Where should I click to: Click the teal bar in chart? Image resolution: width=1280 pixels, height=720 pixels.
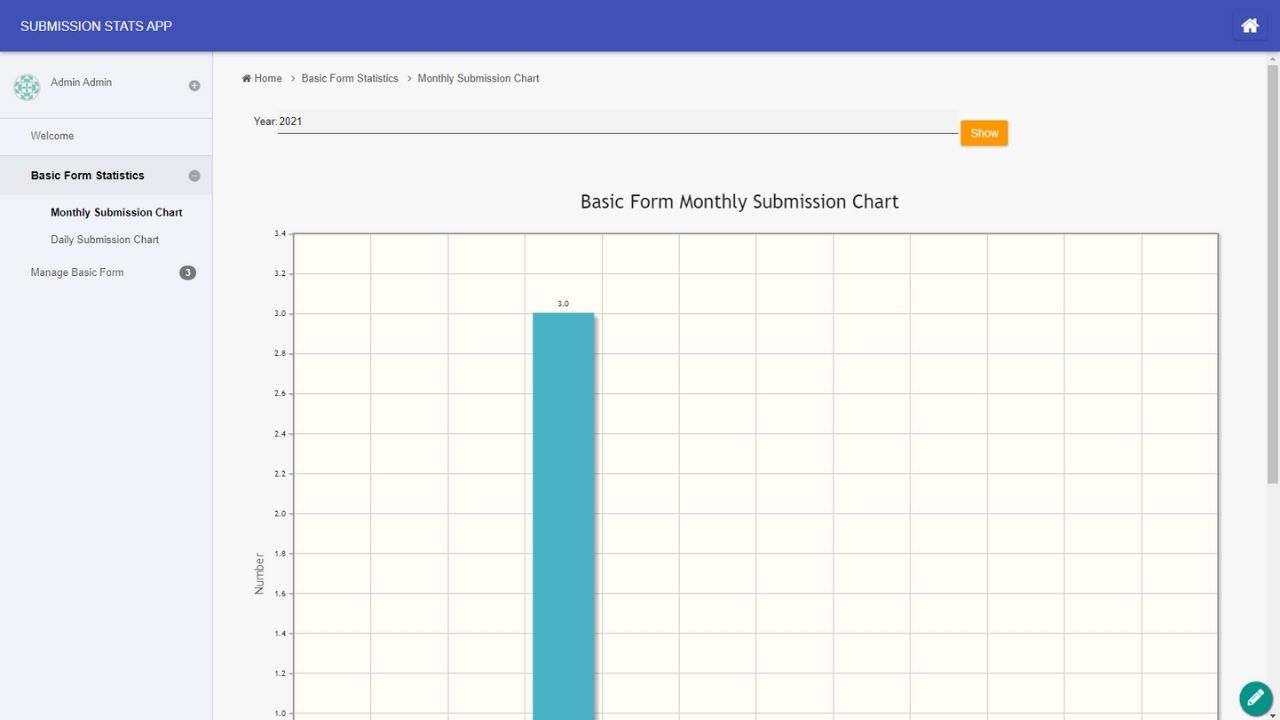tap(563, 516)
